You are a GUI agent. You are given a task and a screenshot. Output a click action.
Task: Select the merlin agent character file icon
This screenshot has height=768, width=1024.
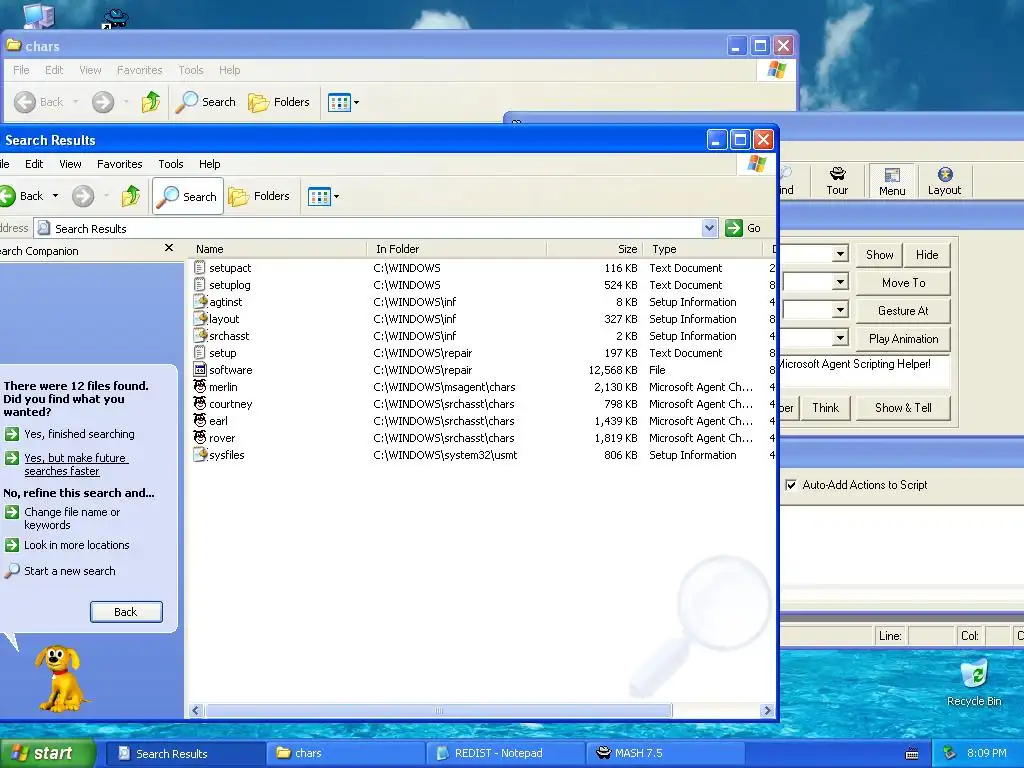click(x=200, y=387)
